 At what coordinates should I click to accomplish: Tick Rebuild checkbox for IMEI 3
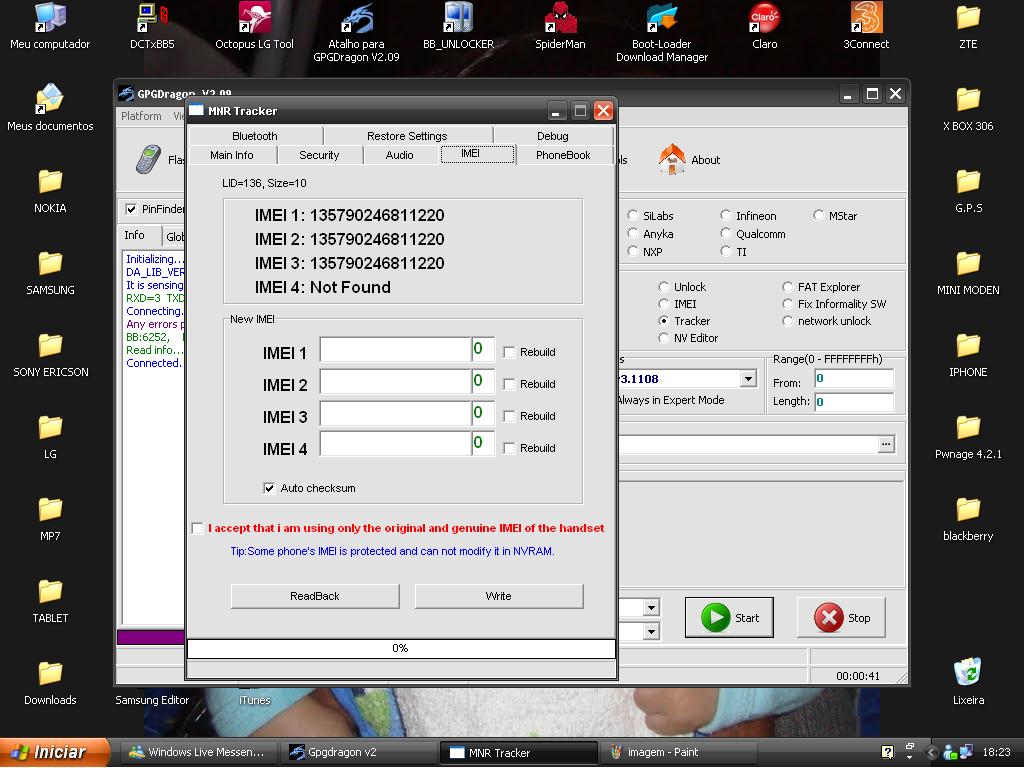[x=509, y=416]
